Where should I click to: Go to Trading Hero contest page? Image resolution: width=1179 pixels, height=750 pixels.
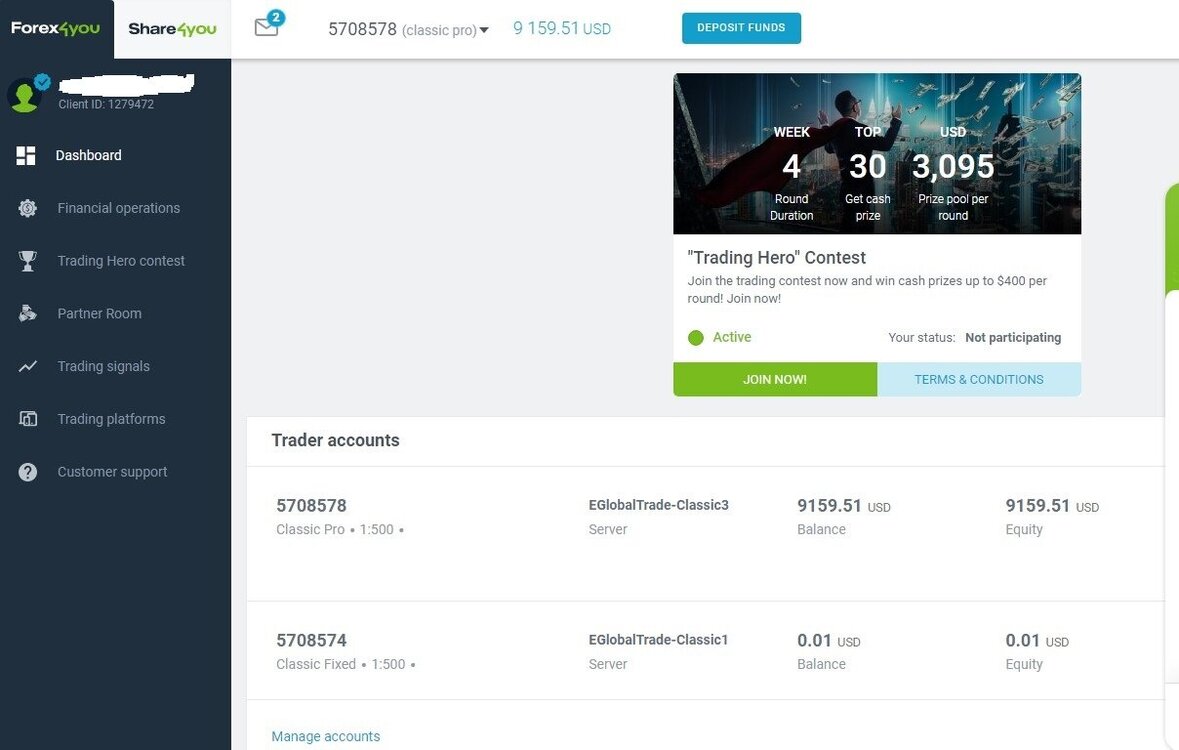(x=121, y=261)
